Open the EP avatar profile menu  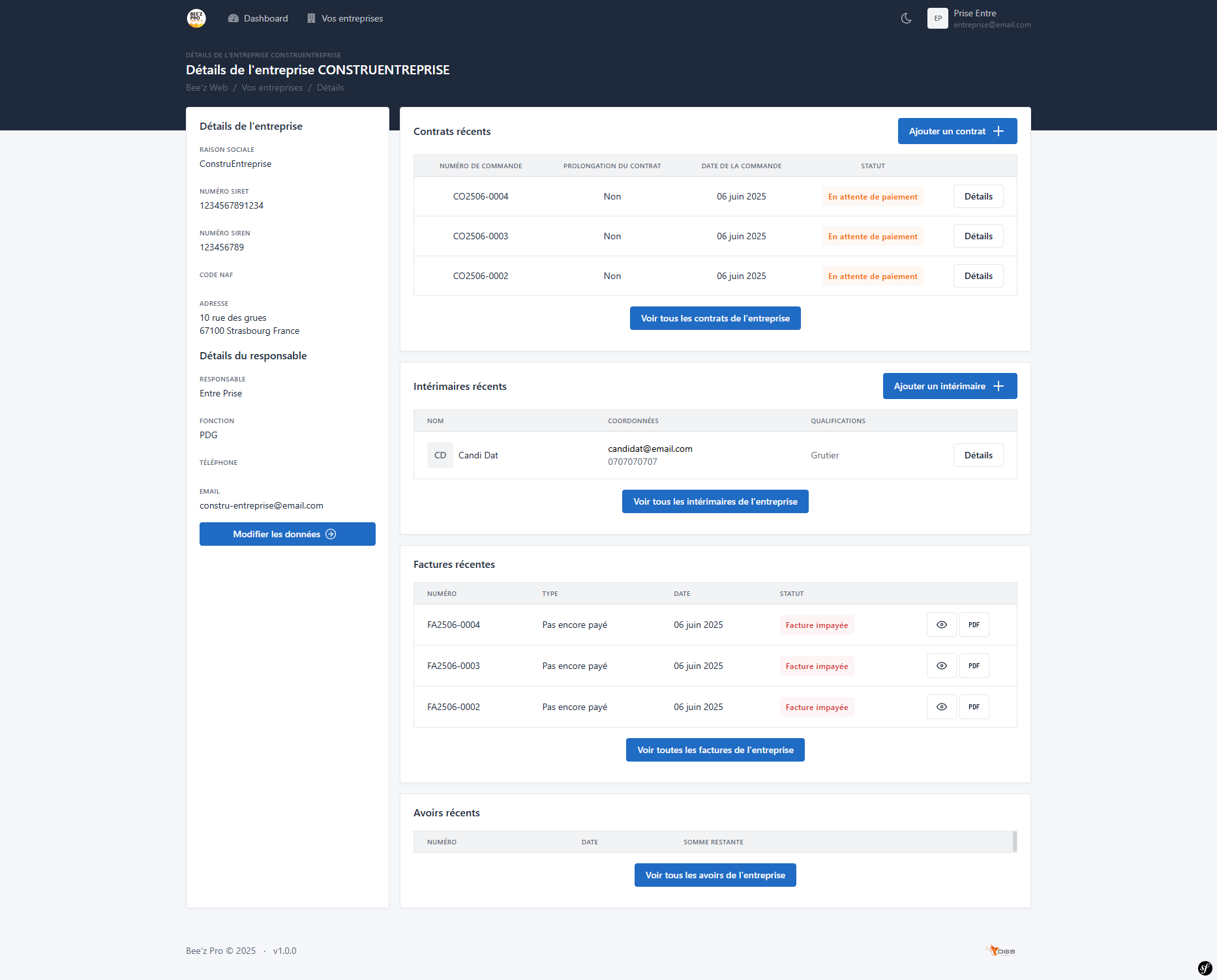click(937, 18)
